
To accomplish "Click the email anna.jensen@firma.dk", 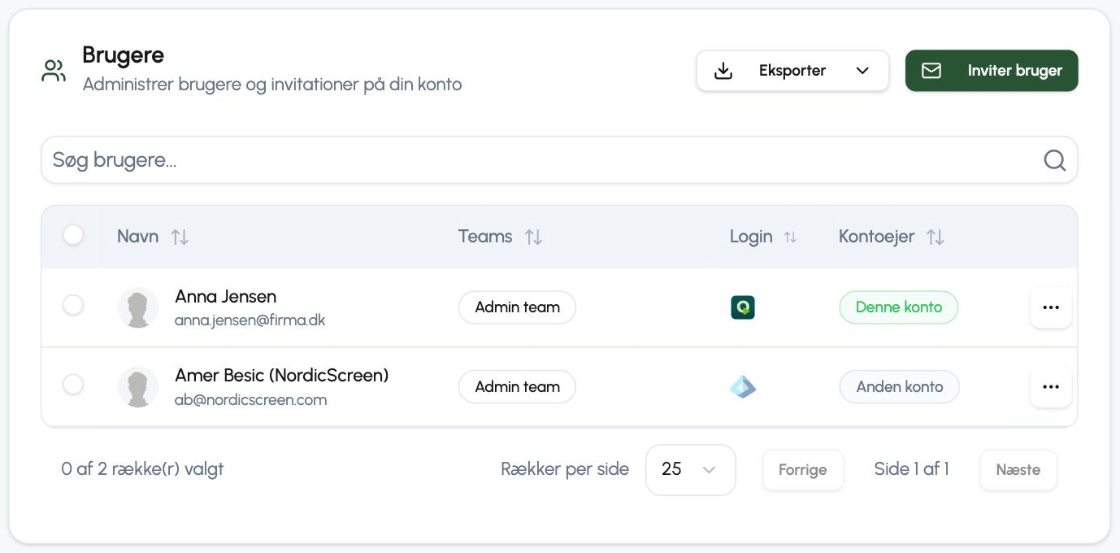I will 250,320.
